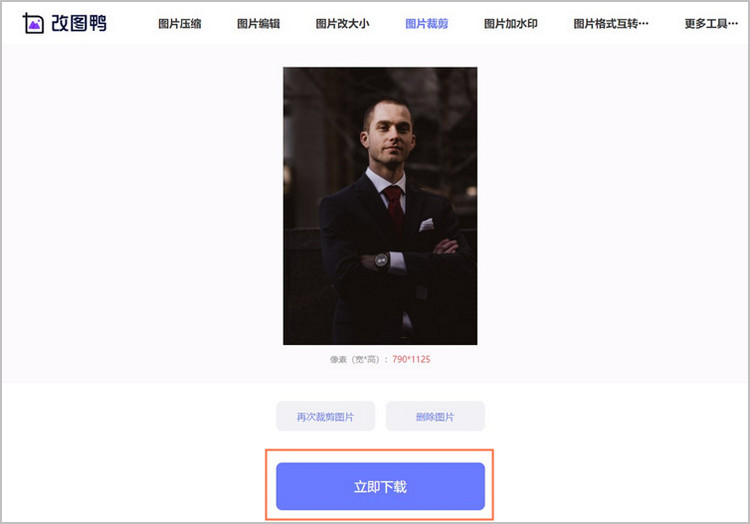Click the 改图鸭 logo icon
Image resolution: width=750 pixels, height=524 pixels.
click(33, 23)
